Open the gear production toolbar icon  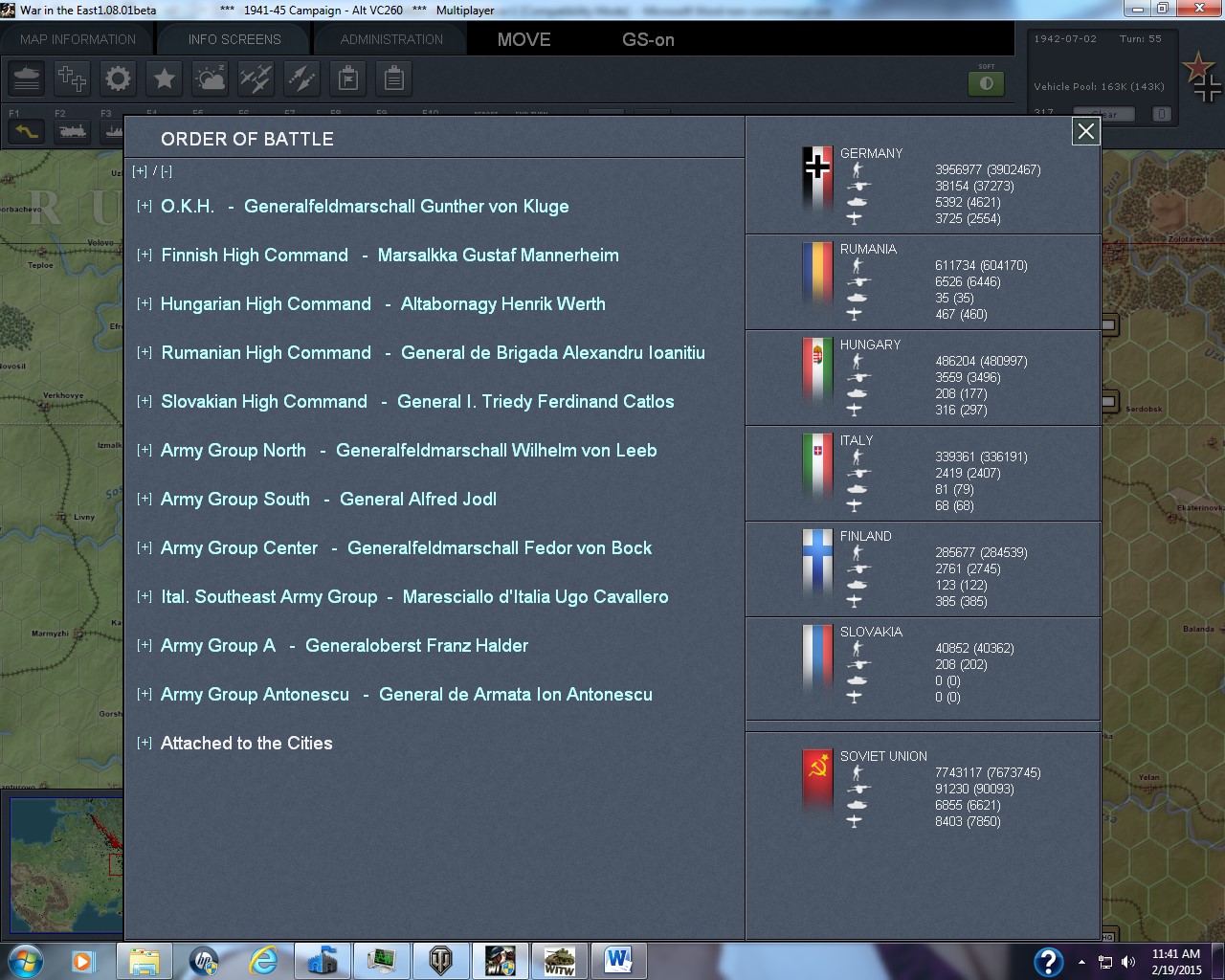click(119, 78)
